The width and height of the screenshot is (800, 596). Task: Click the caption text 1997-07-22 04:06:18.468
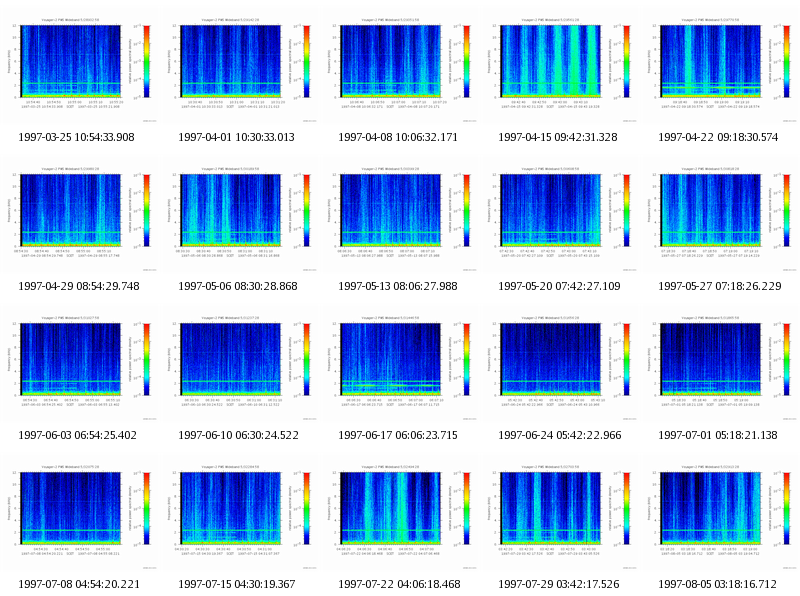point(399,584)
